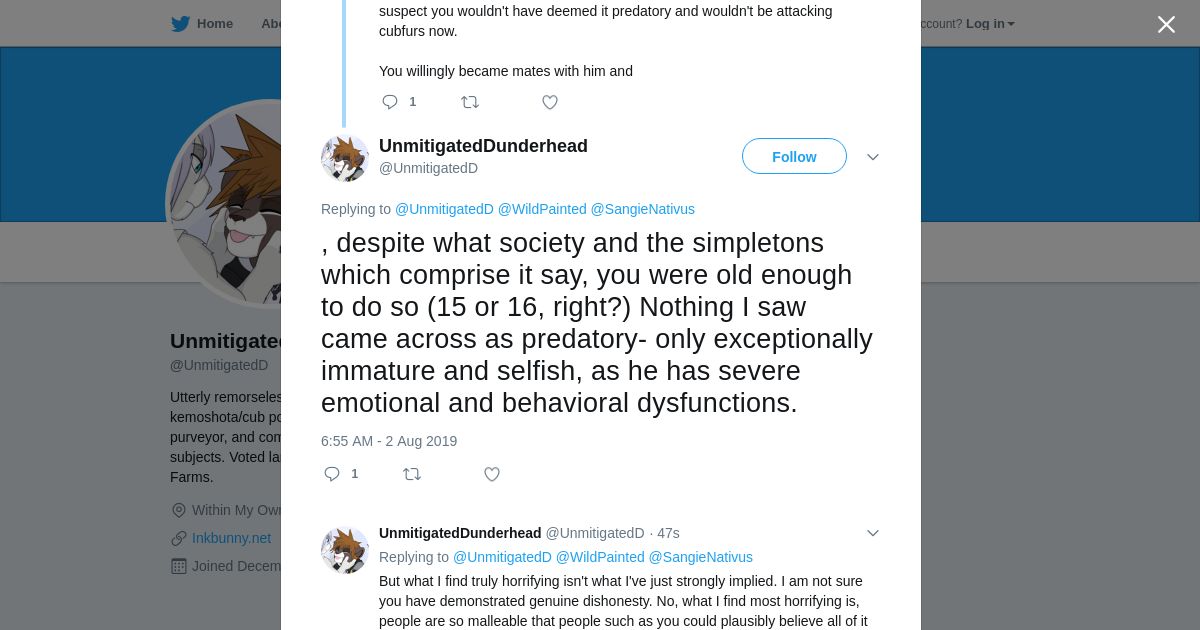Open the 6:55 AM - 2 Aug 2019 timestamp
The height and width of the screenshot is (630, 1200).
coord(389,441)
